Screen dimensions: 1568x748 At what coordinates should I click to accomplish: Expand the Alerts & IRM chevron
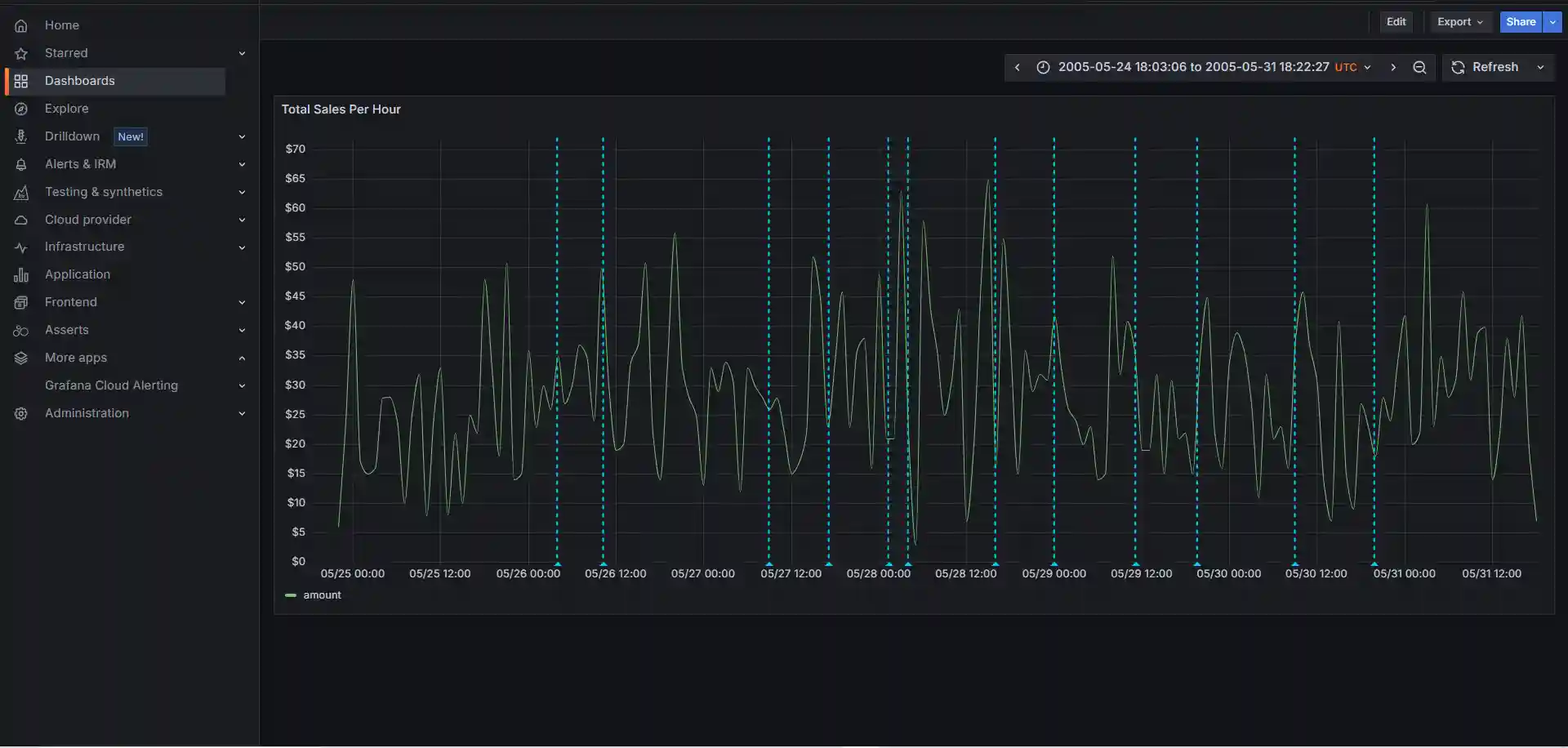pyautogui.click(x=242, y=164)
